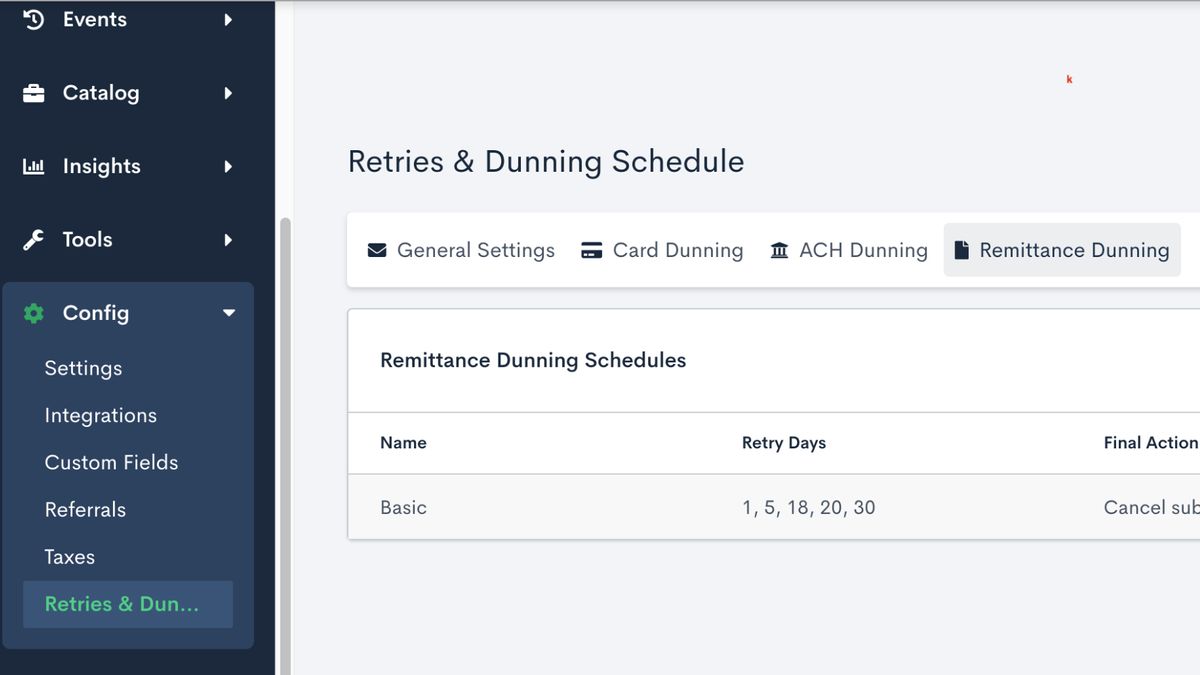Click the Insights bar chart icon
This screenshot has width=1200, height=675.
point(34,167)
